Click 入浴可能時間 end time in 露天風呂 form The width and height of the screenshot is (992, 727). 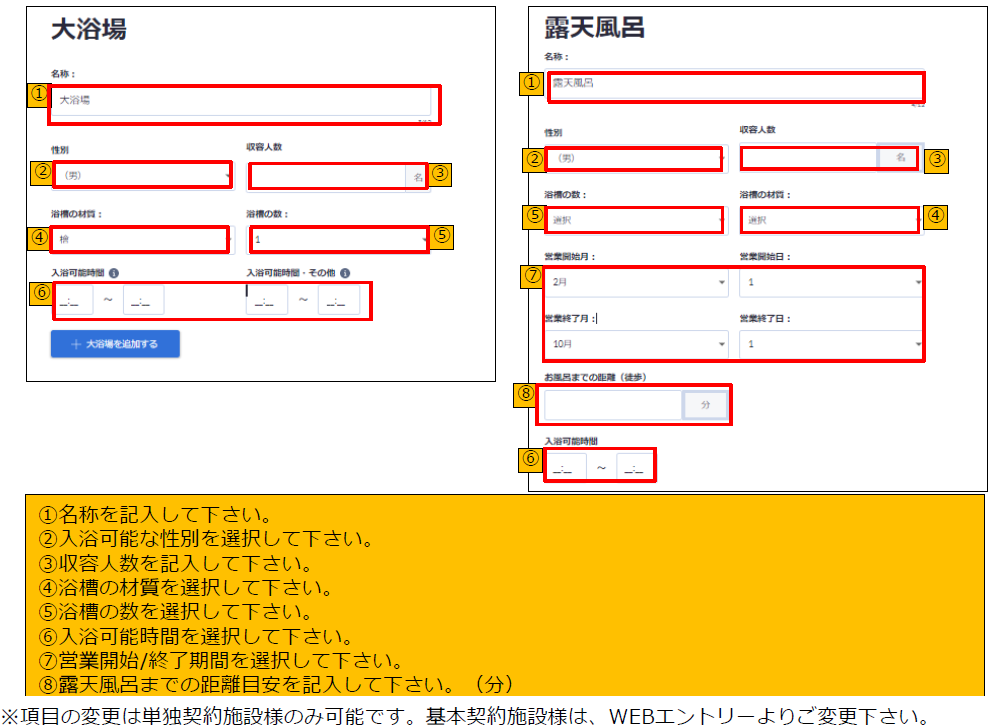pyautogui.click(x=634, y=467)
